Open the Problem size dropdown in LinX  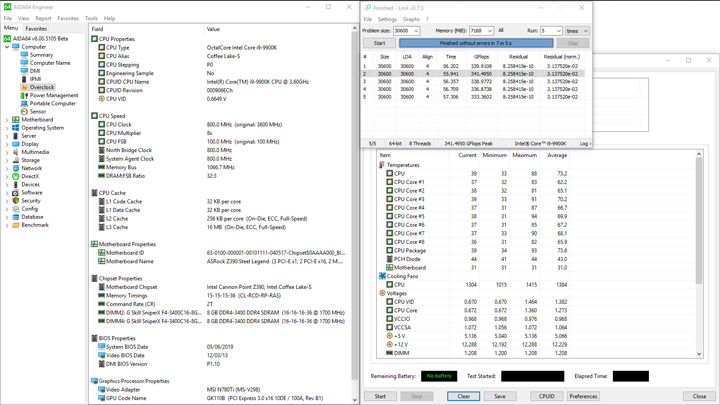416,31
